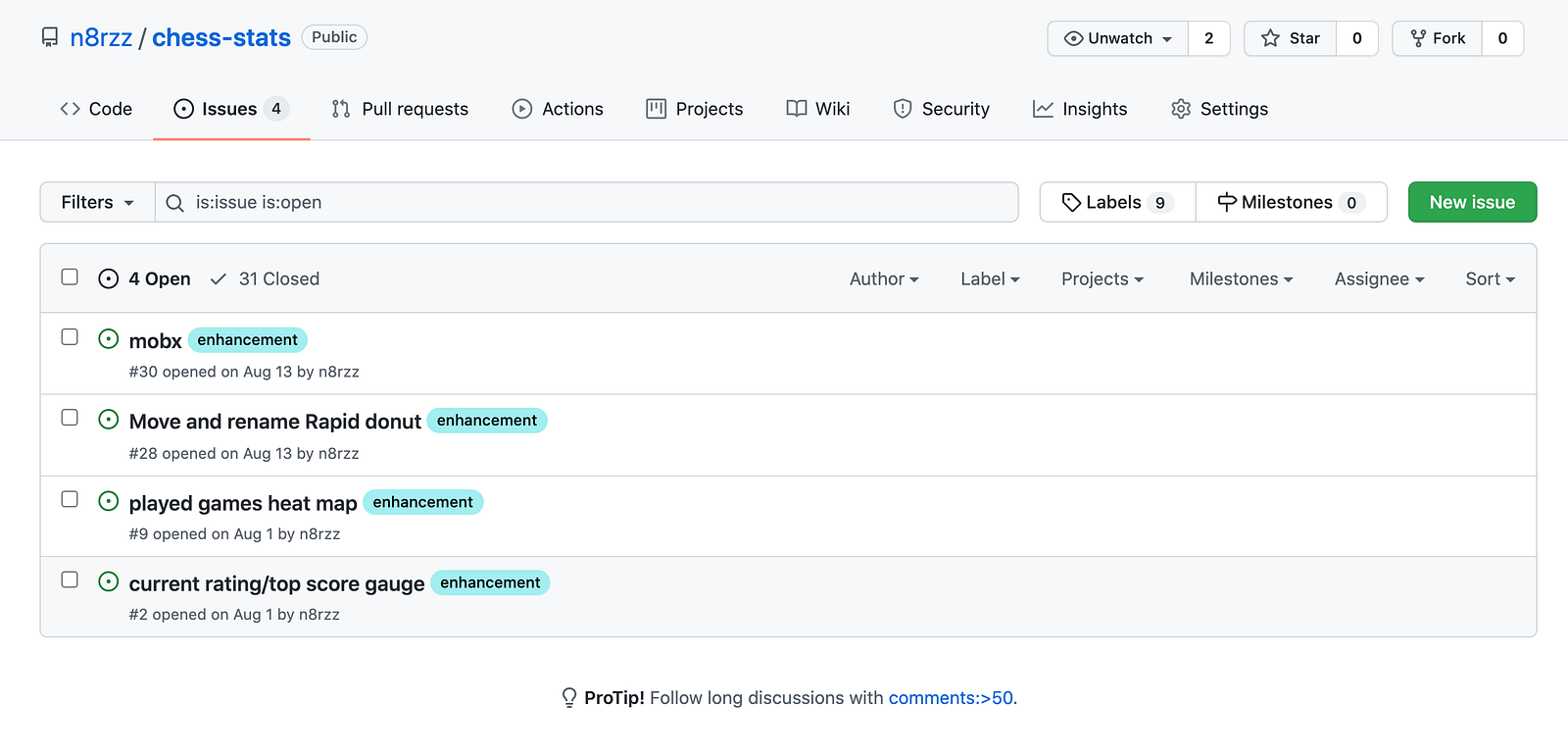Open the Filters dropdown

97,202
